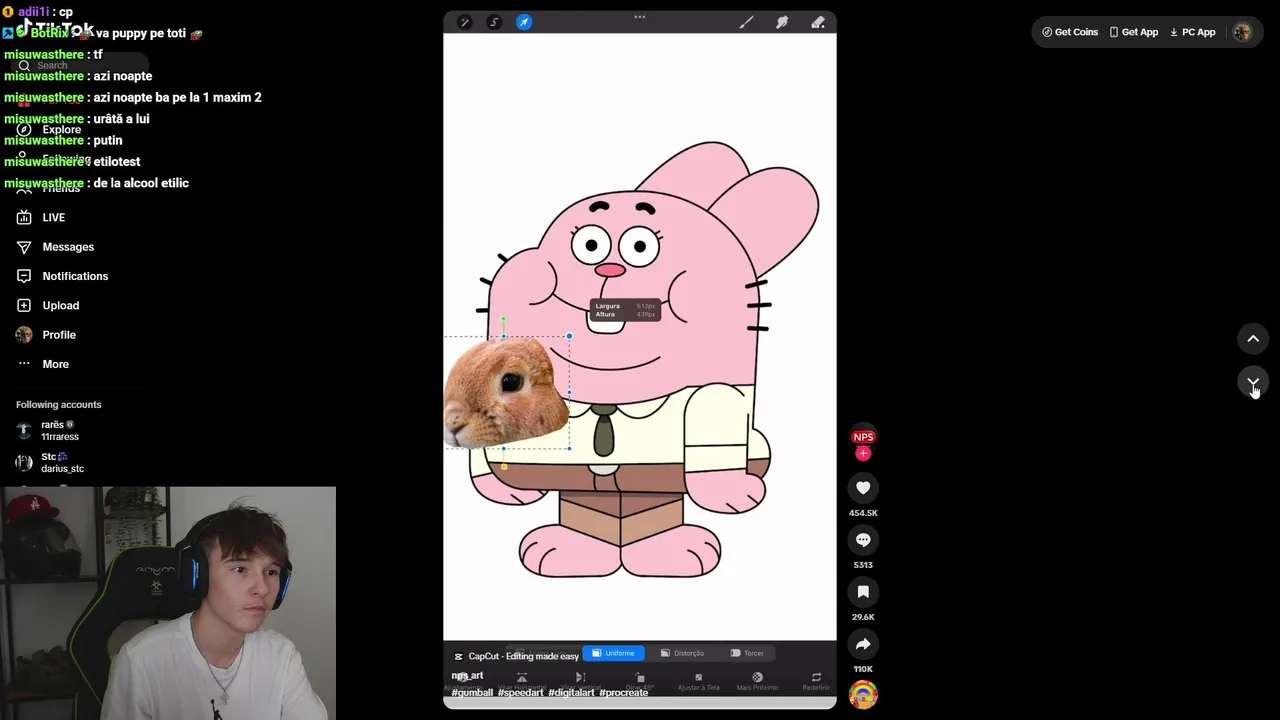This screenshot has height=720, width=1280.
Task: Click the #gumball hashtag
Action: 472,692
